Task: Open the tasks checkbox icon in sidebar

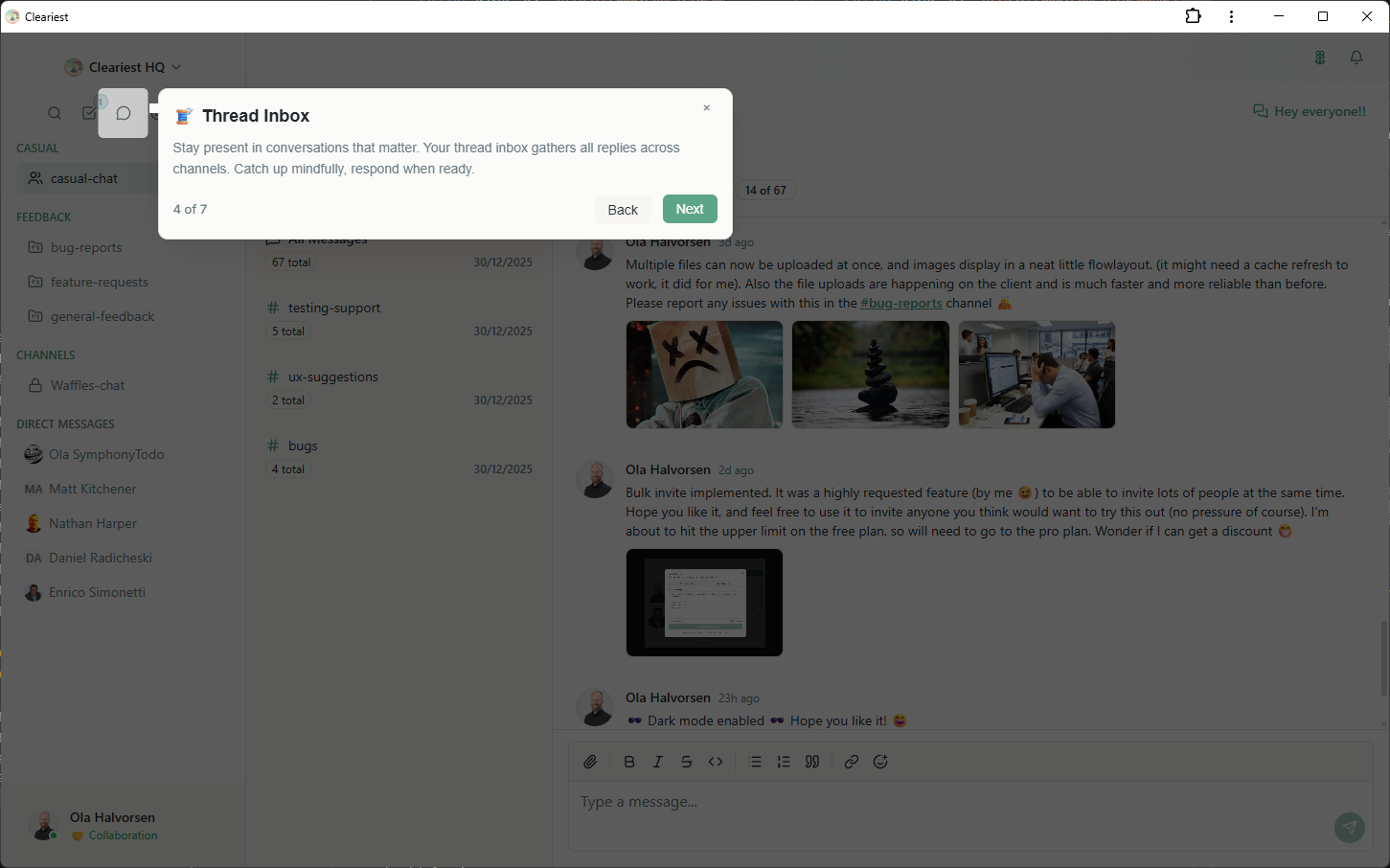Action: coord(90,113)
